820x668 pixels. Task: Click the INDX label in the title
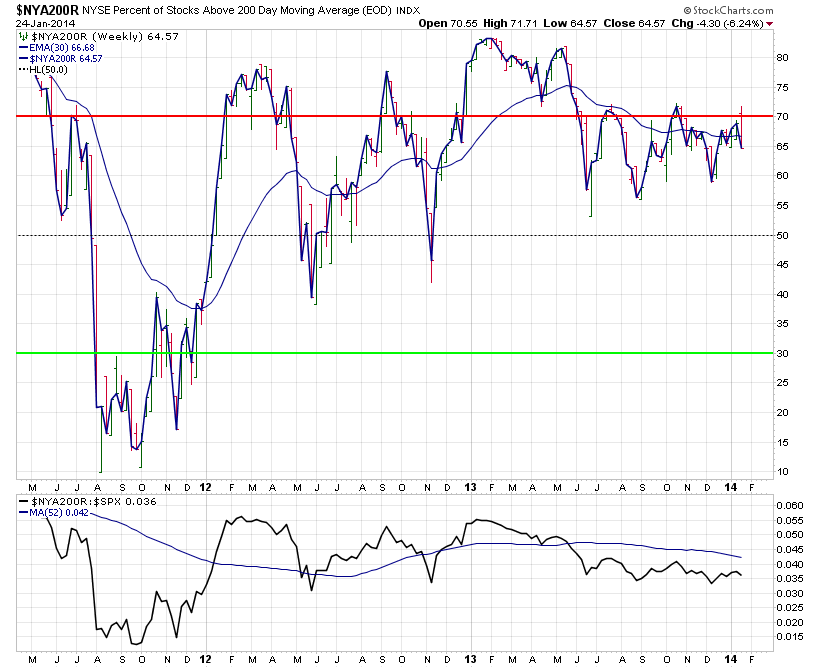tap(408, 10)
